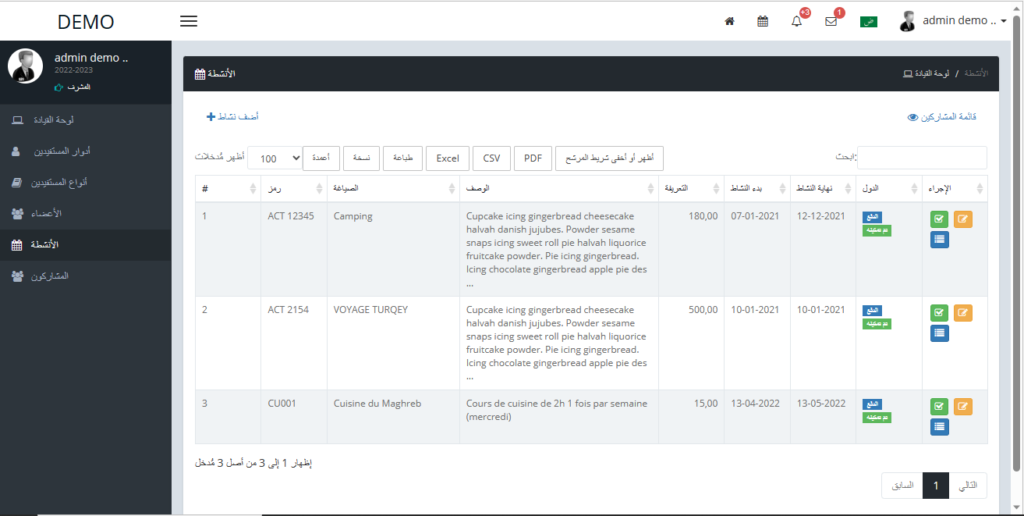Click أضف نشاط add activity link
This screenshot has width=1024, height=516.
pyautogui.click(x=232, y=117)
